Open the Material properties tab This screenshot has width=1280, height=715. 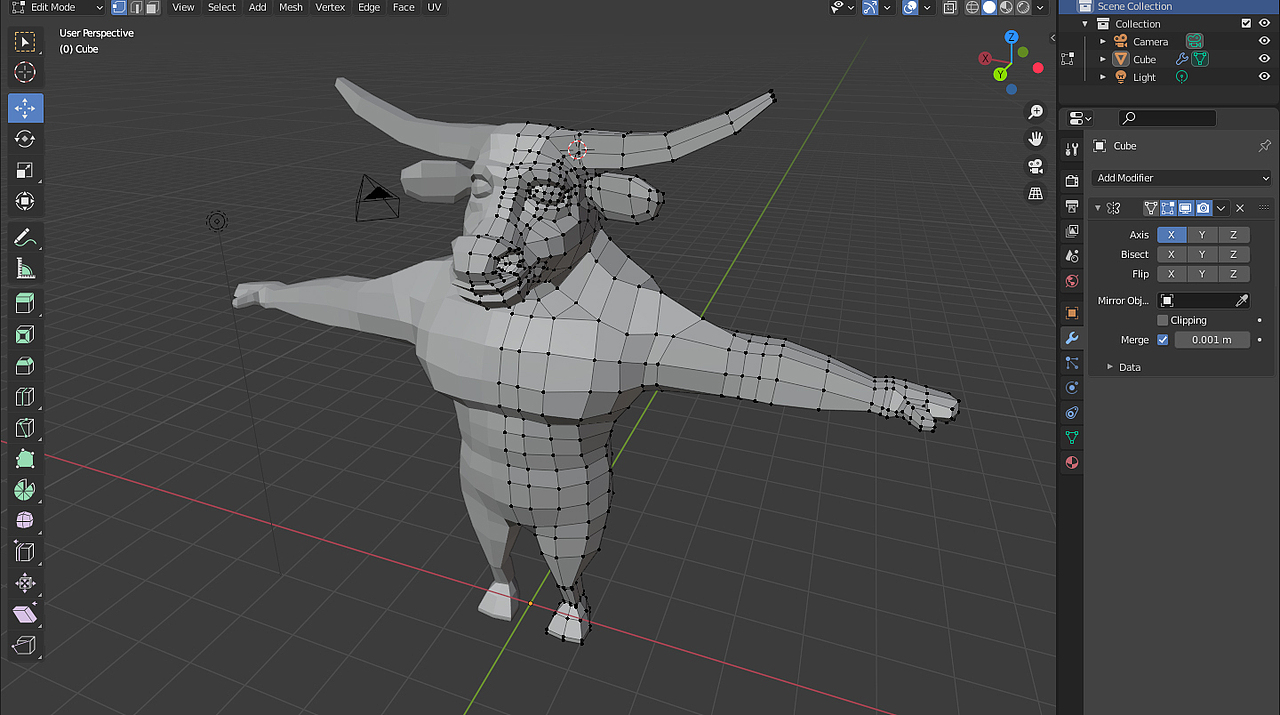[x=1072, y=463]
